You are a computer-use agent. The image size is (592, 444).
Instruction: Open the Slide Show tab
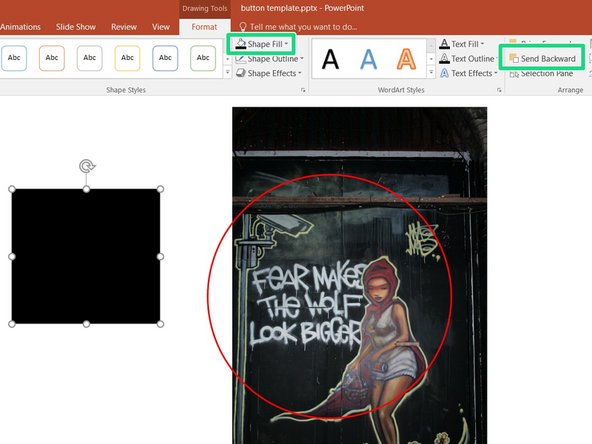pos(76,27)
